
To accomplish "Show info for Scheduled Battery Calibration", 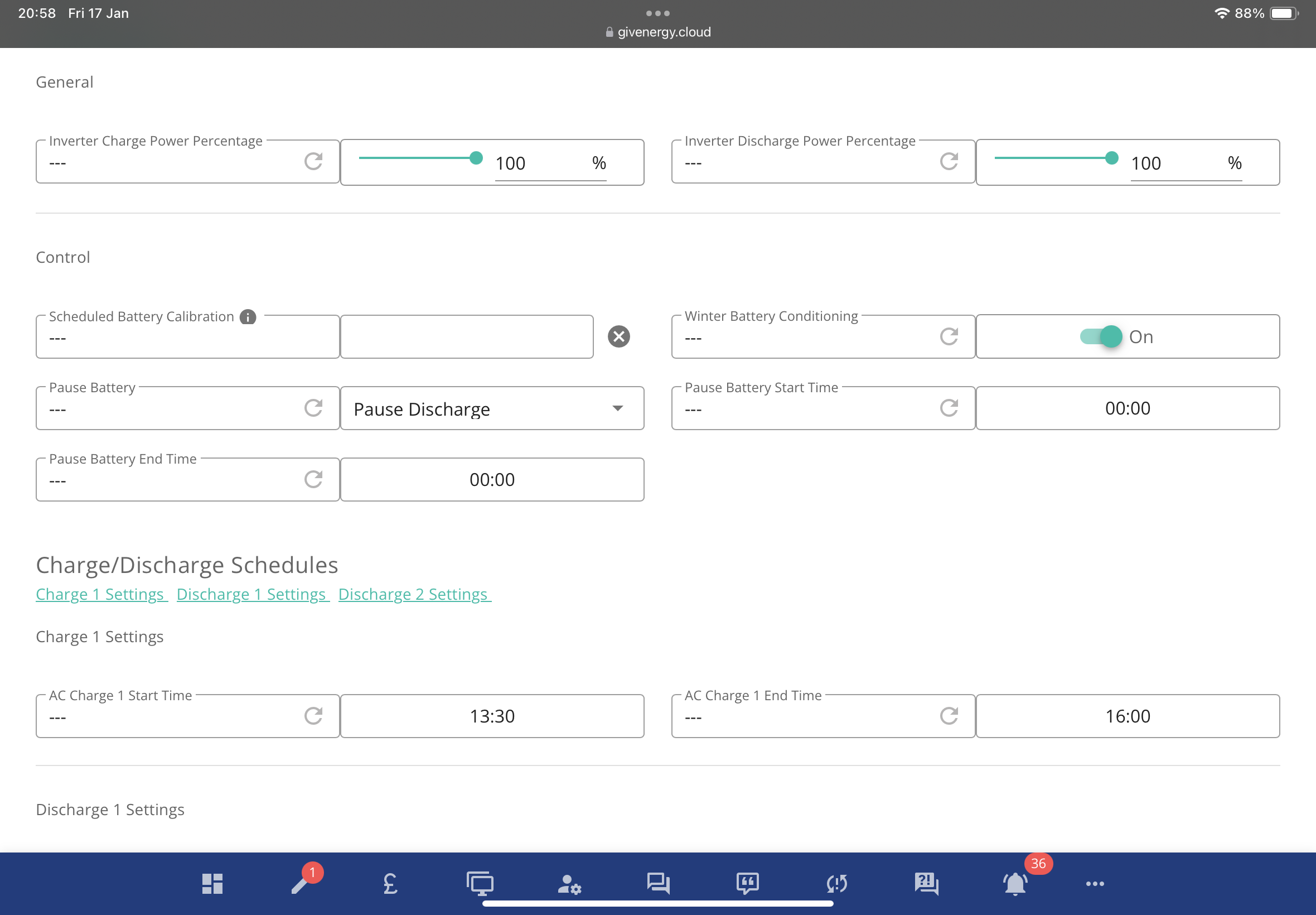I will coord(248,316).
